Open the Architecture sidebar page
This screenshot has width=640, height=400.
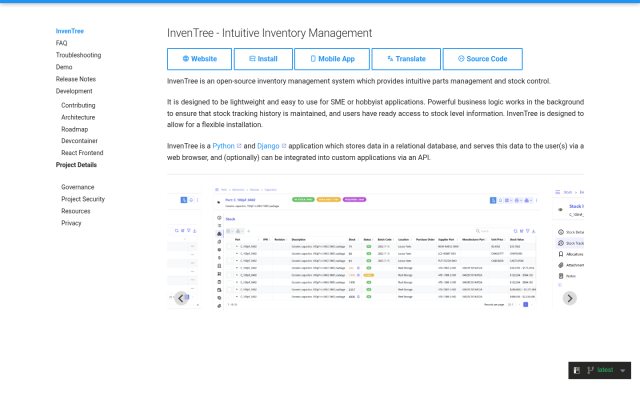point(78,117)
